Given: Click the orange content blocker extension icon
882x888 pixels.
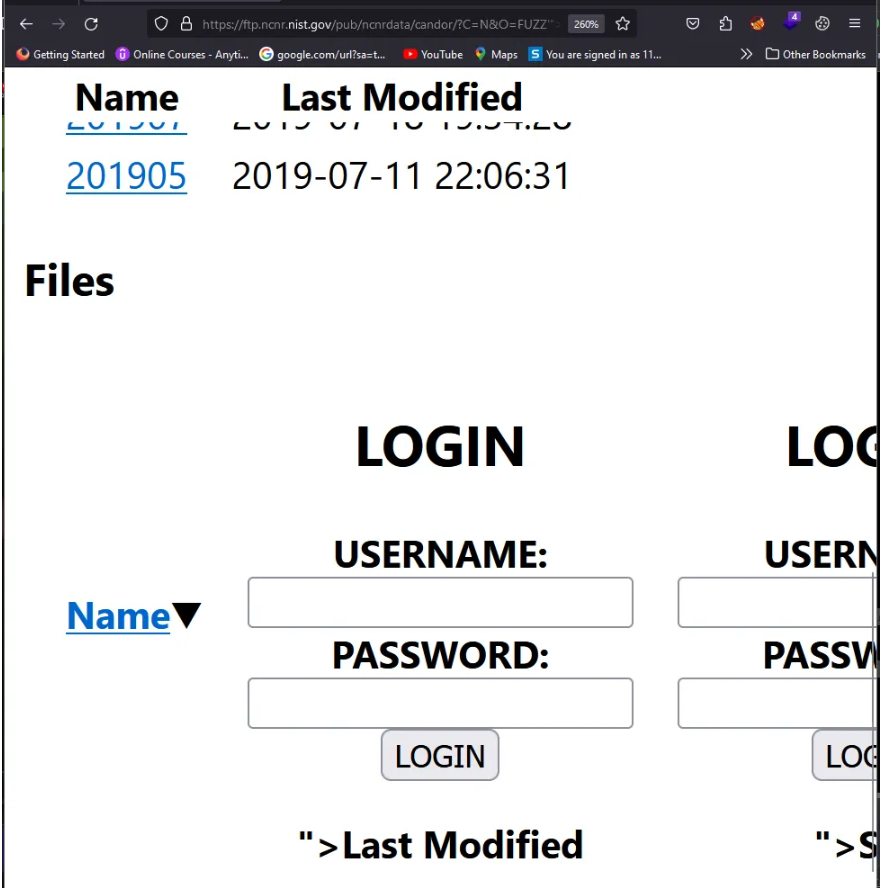Looking at the screenshot, I should click(x=757, y=23).
